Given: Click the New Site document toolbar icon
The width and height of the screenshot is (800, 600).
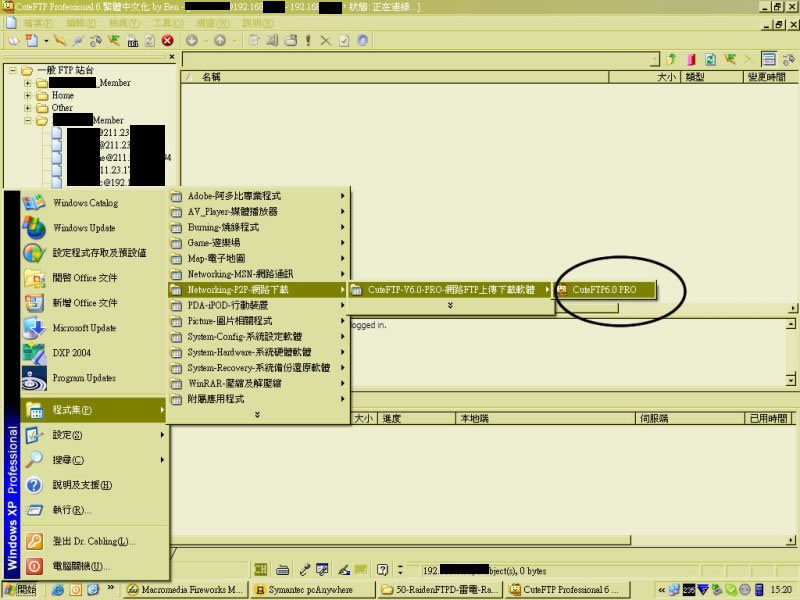Looking at the screenshot, I should tap(32, 40).
